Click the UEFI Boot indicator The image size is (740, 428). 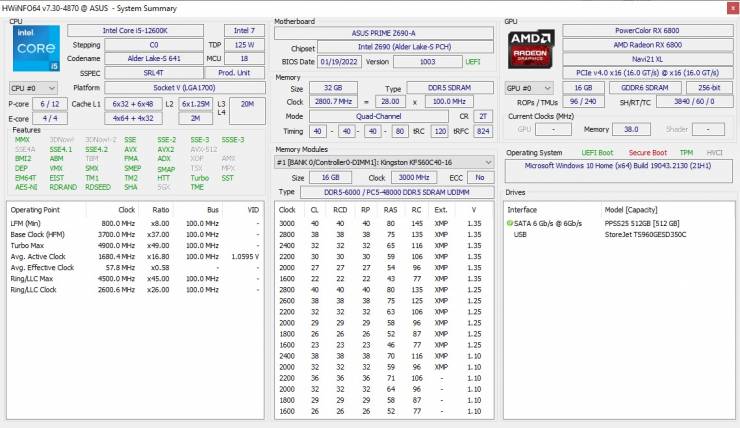(x=597, y=153)
